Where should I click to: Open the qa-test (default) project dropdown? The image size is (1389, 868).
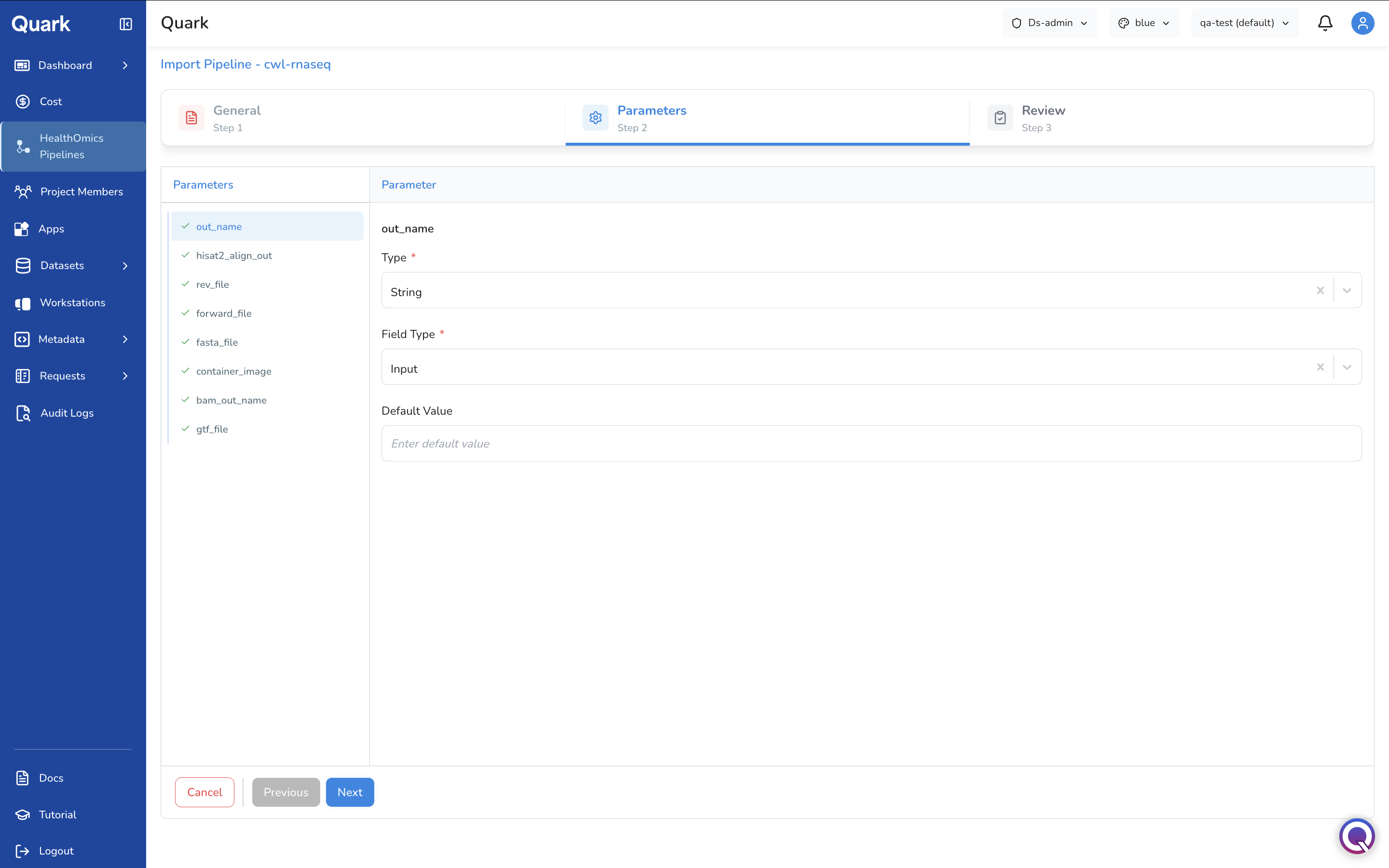[x=1244, y=23]
